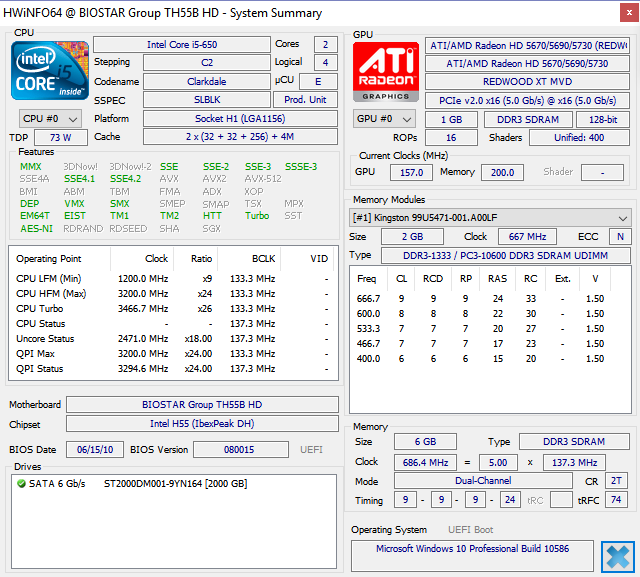Click the Intel H55 (IbexPeak DH) chipset field
This screenshot has height=577, width=640.
(202, 424)
